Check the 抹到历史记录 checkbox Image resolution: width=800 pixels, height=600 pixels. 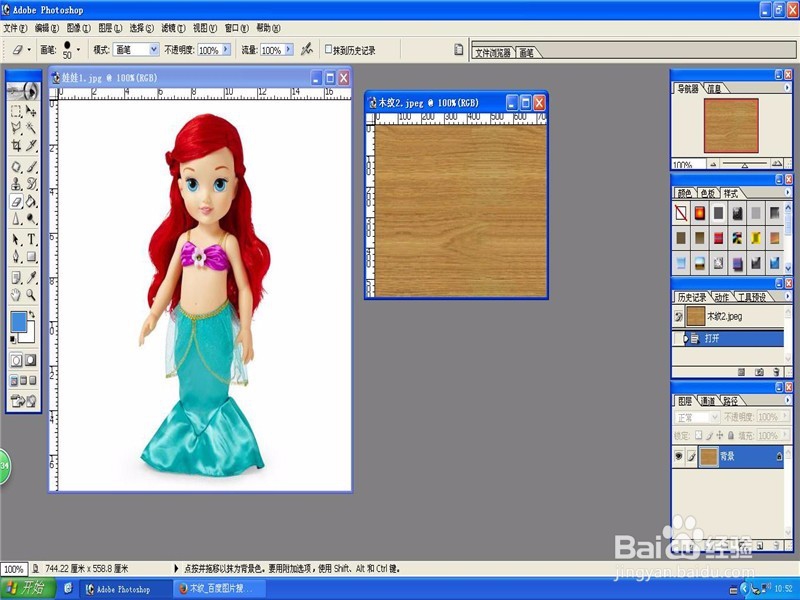pyautogui.click(x=329, y=49)
